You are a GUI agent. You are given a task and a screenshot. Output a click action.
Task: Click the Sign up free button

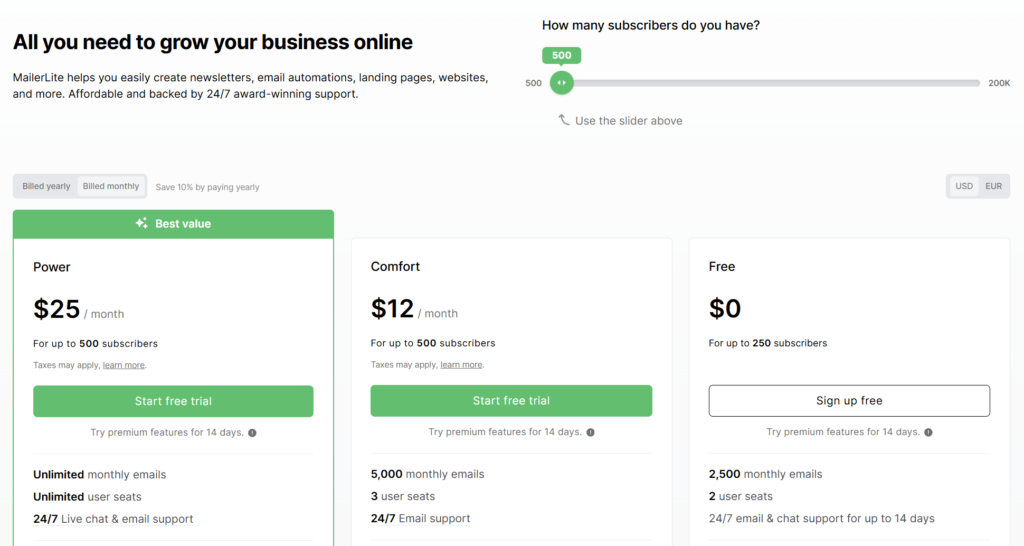click(x=849, y=400)
